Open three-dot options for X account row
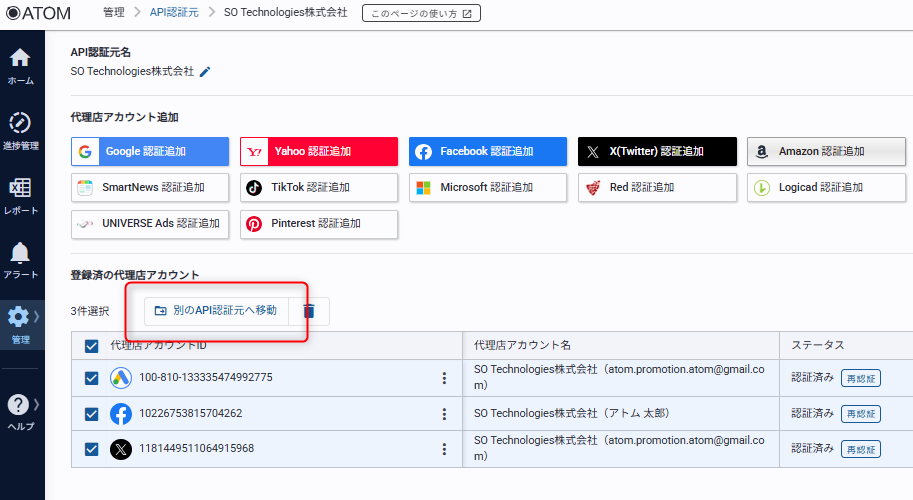913x500 pixels. [443, 449]
